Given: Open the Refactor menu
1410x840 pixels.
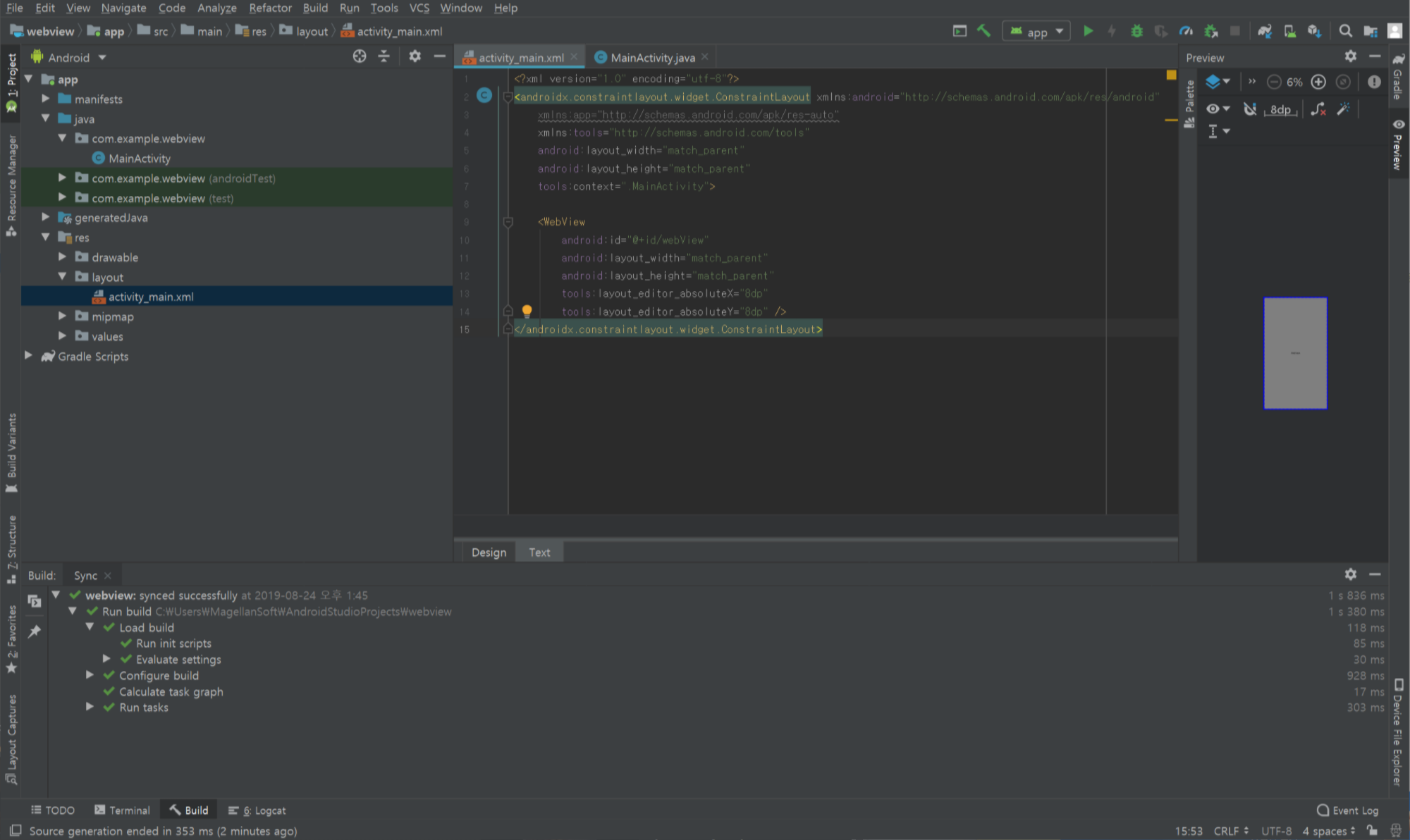Looking at the screenshot, I should tap(270, 8).
